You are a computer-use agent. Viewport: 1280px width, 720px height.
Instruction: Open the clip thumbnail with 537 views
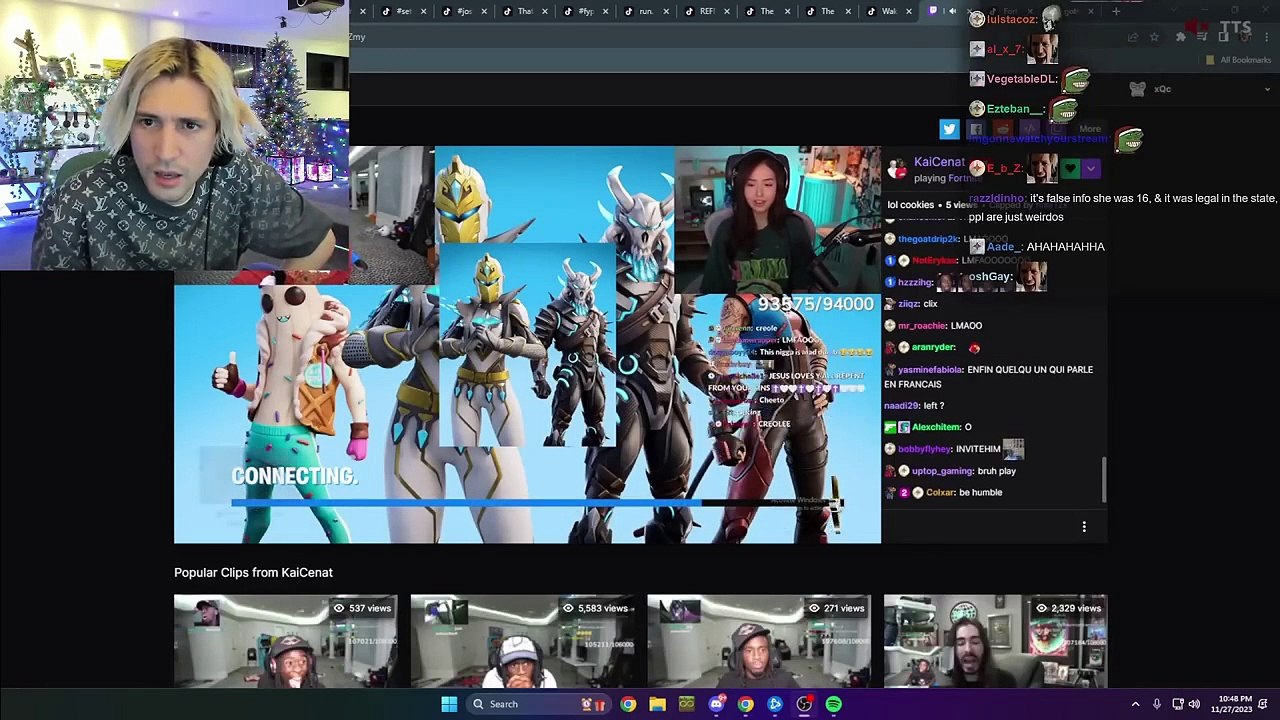pyautogui.click(x=285, y=641)
